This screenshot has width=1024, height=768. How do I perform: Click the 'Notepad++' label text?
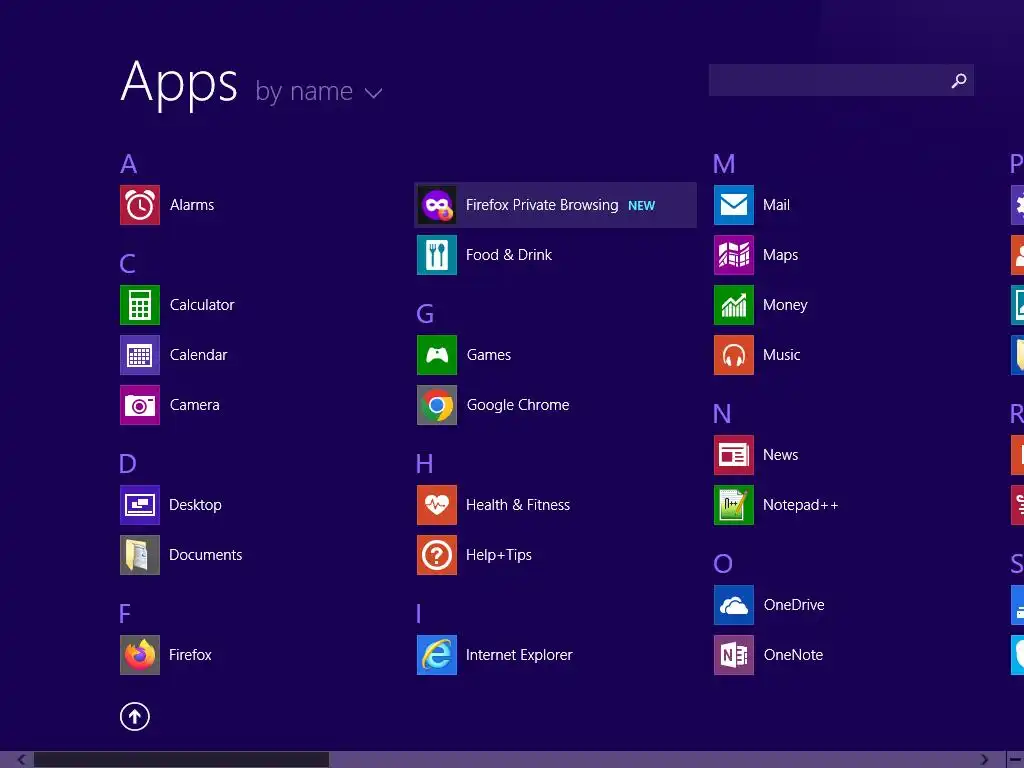pos(801,505)
